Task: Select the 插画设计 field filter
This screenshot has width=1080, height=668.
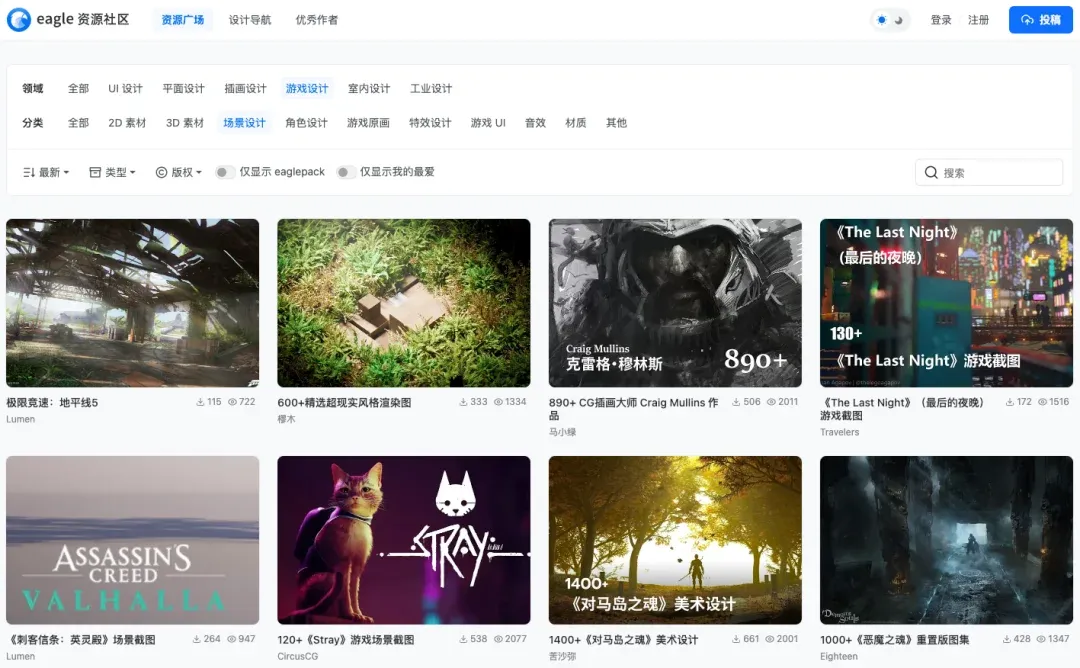Action: click(245, 88)
